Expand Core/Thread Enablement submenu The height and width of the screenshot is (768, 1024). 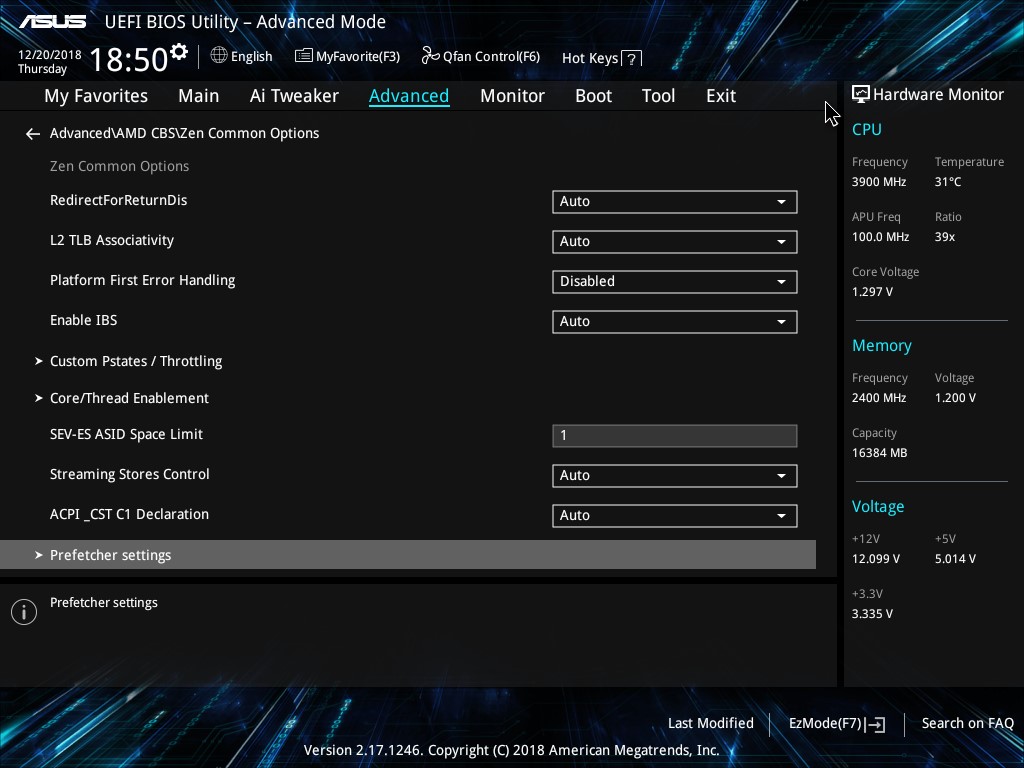pyautogui.click(x=129, y=398)
